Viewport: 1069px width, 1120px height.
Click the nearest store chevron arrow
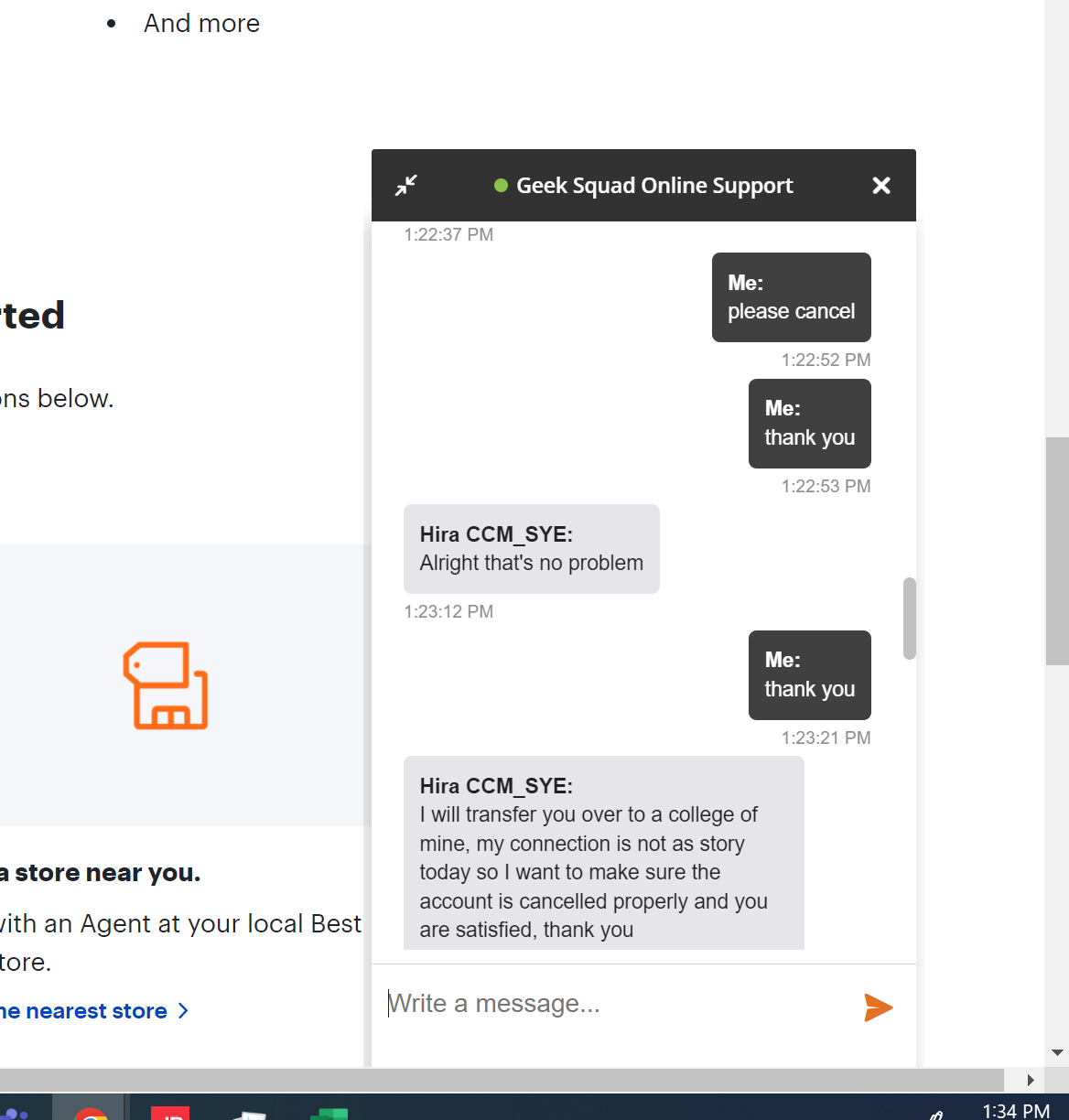click(x=183, y=1010)
